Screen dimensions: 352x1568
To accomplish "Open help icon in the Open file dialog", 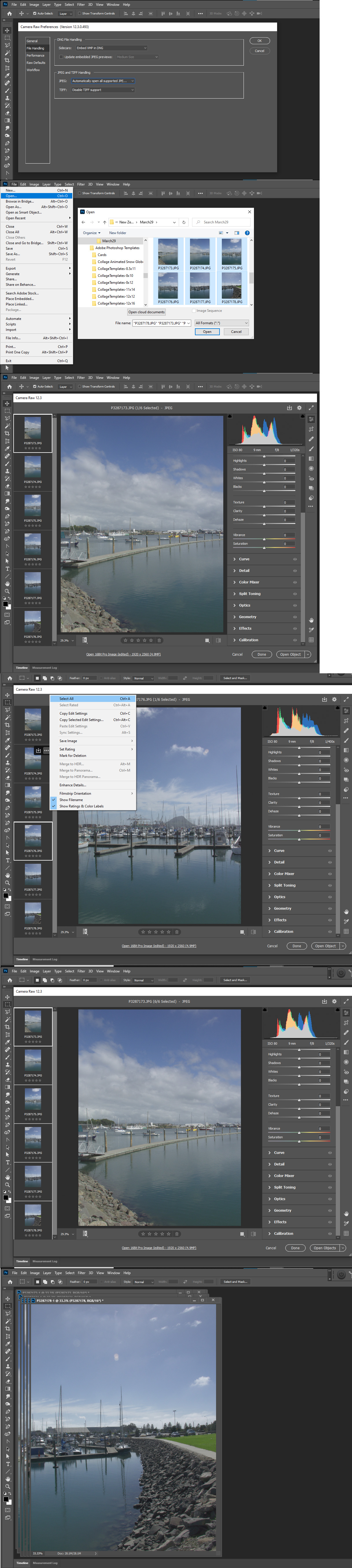I will 247,233.
